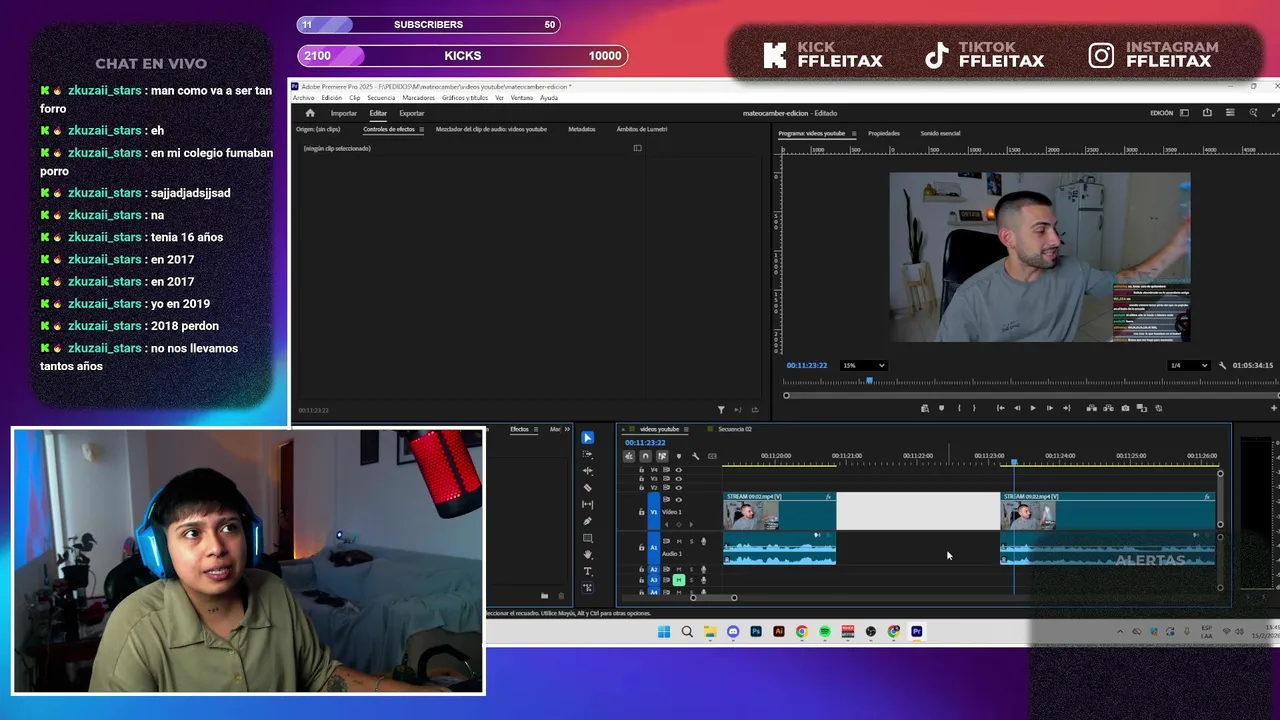Open the zoom level 15% dropdown
This screenshot has width=1280, height=720.
864,365
